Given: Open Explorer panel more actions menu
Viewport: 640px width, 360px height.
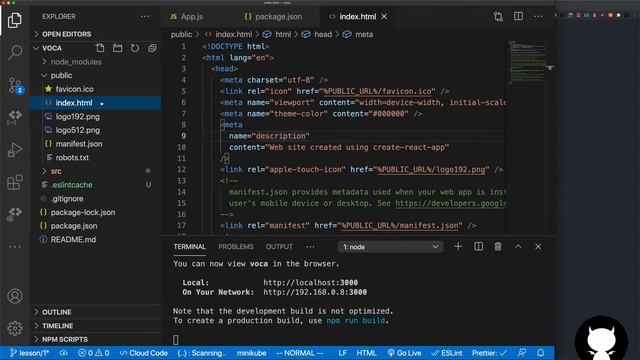Looking at the screenshot, I should click(145, 17).
